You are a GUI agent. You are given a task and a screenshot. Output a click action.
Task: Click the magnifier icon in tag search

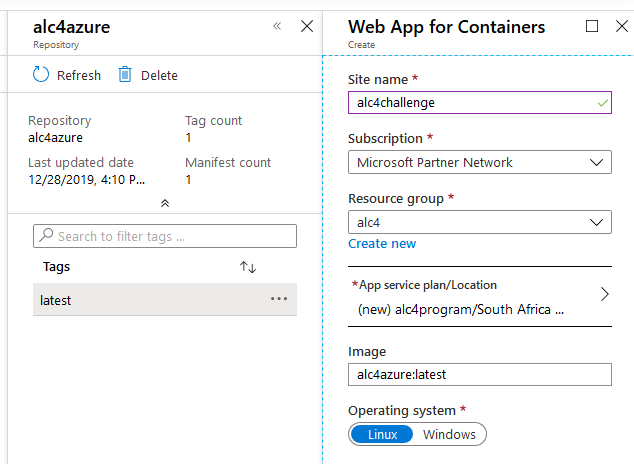pyautogui.click(x=46, y=235)
